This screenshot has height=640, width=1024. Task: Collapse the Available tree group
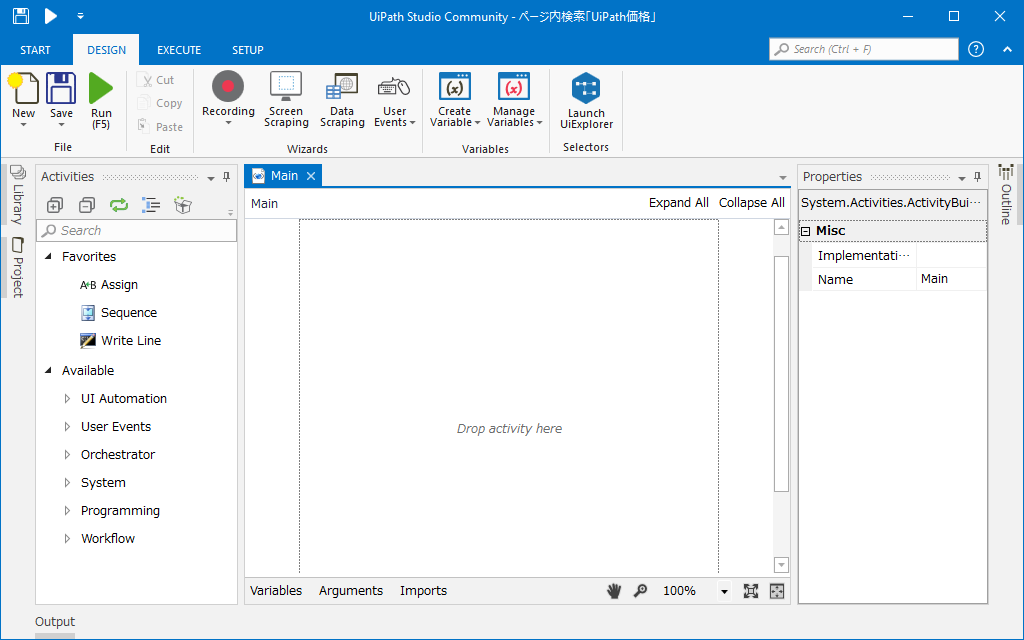tap(48, 370)
